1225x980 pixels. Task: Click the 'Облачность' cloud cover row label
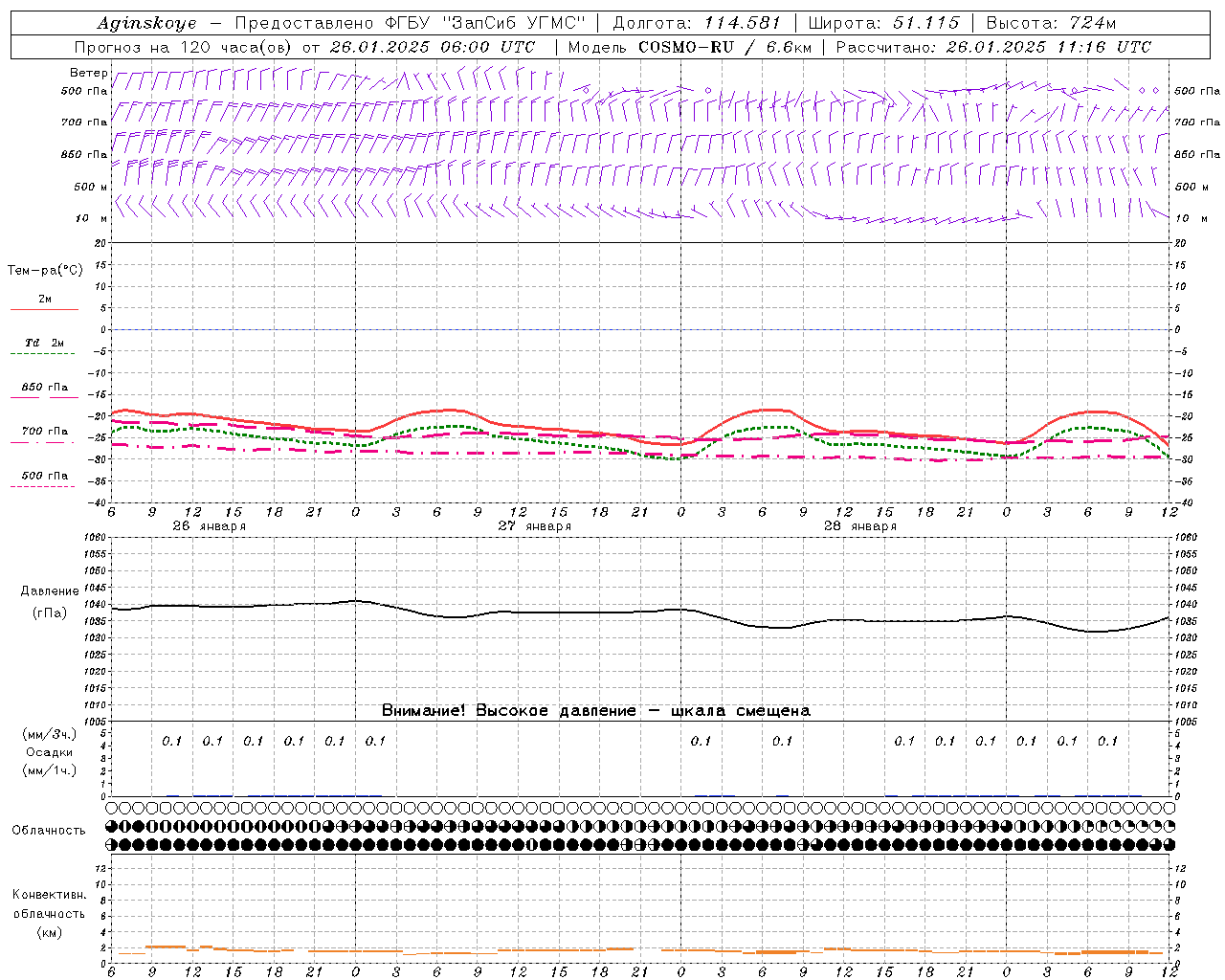pos(49,831)
